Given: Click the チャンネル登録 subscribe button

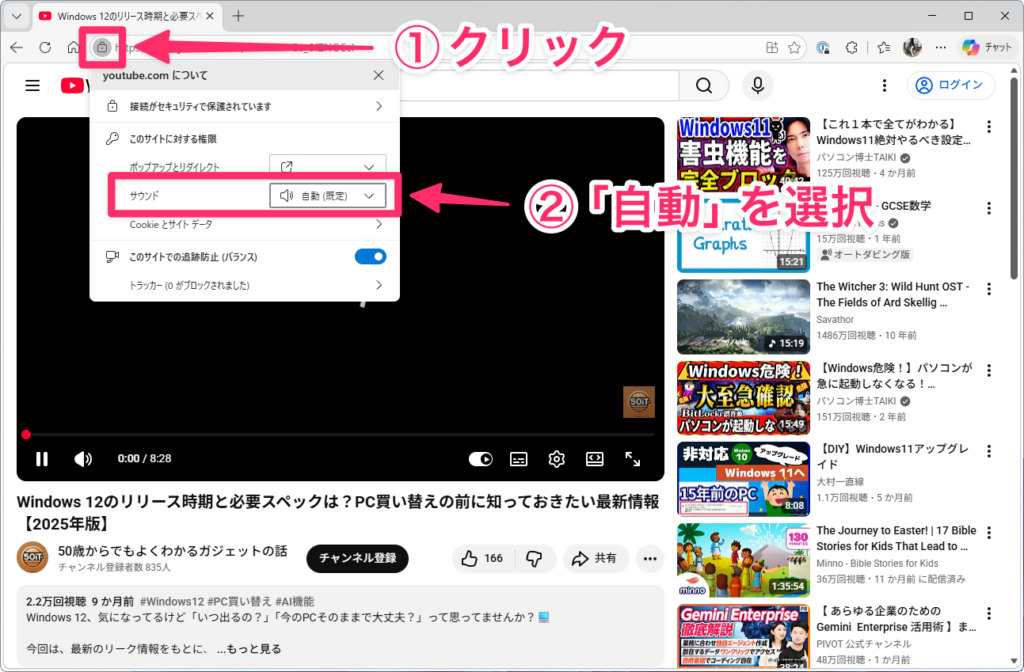Looking at the screenshot, I should click(x=357, y=558).
